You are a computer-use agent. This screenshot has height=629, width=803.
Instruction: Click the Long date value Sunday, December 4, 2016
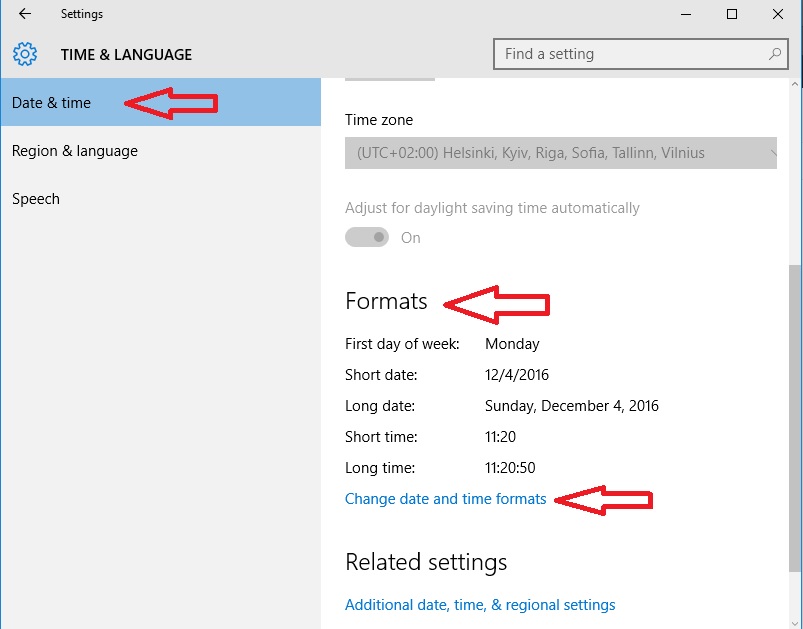click(x=571, y=406)
